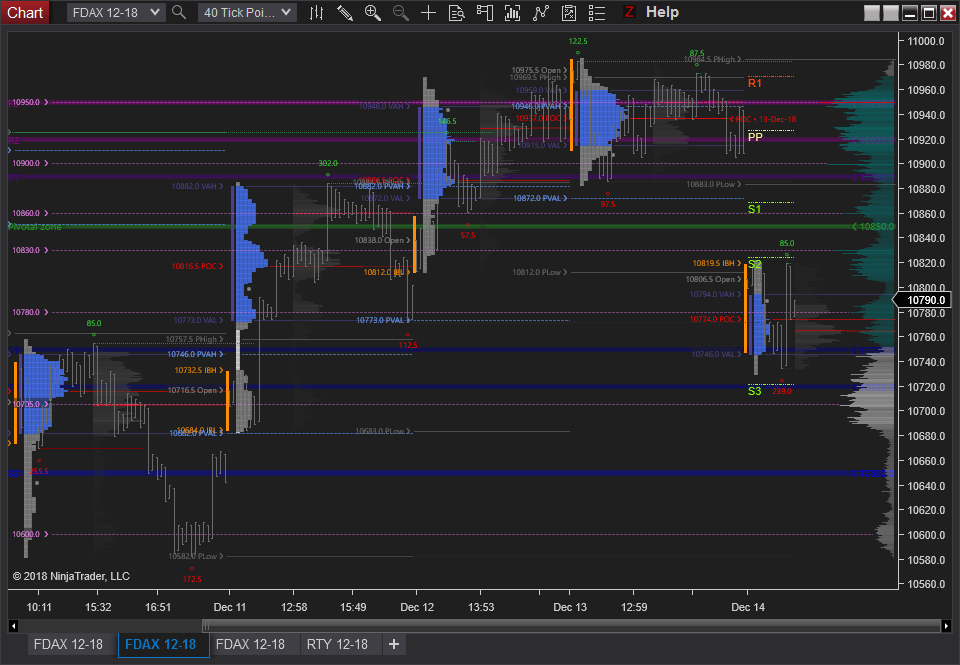Click the scrollbar right arrow
The image size is (960, 665).
947,626
